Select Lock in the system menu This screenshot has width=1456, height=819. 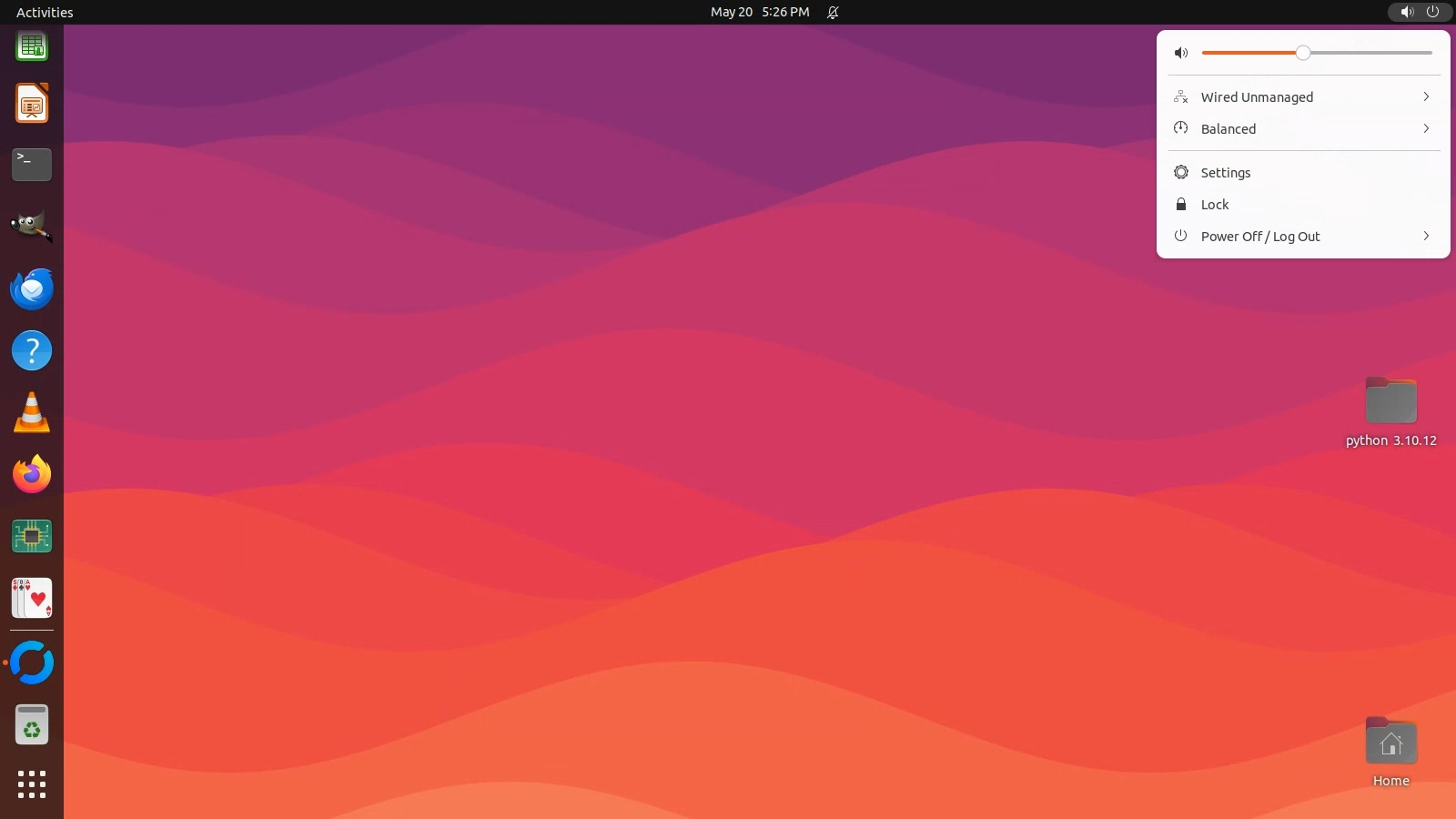[1214, 205]
